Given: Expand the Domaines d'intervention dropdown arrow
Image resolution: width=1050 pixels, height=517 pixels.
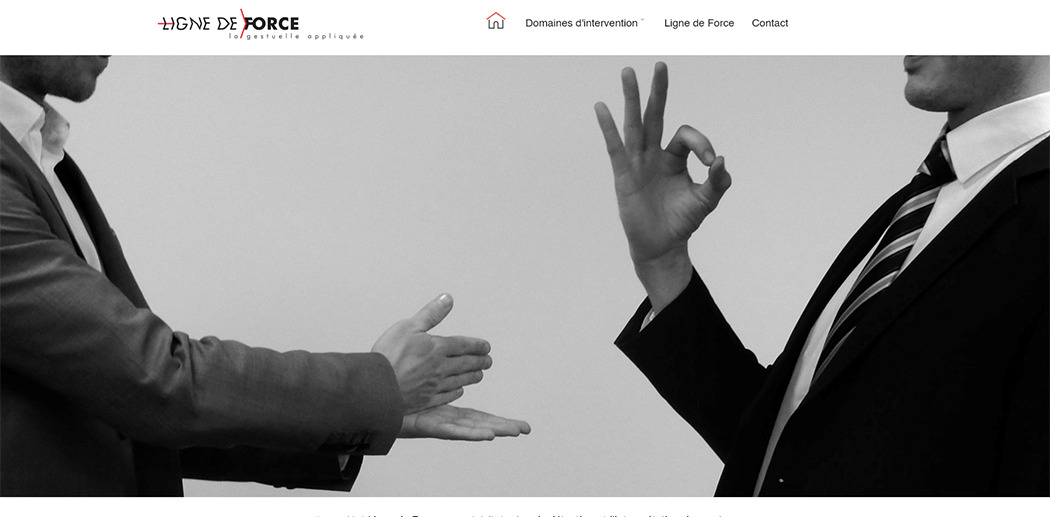Looking at the screenshot, I should pyautogui.click(x=642, y=21).
